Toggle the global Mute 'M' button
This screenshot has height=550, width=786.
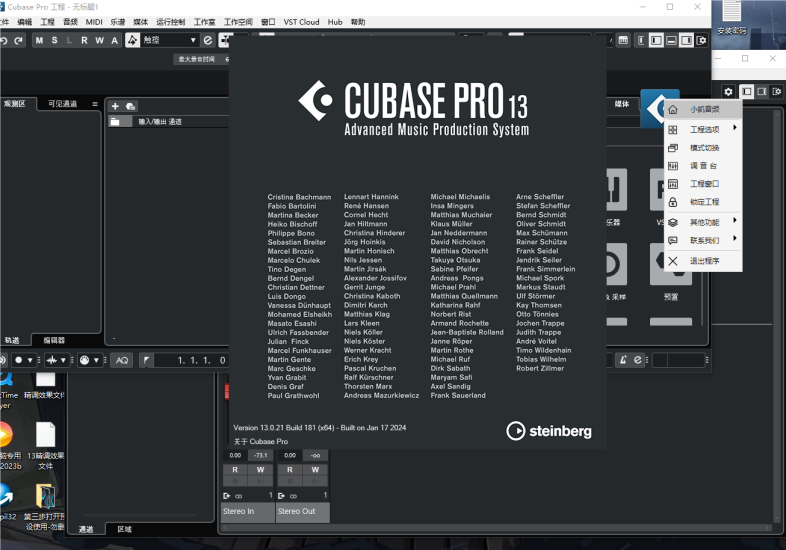(40, 40)
